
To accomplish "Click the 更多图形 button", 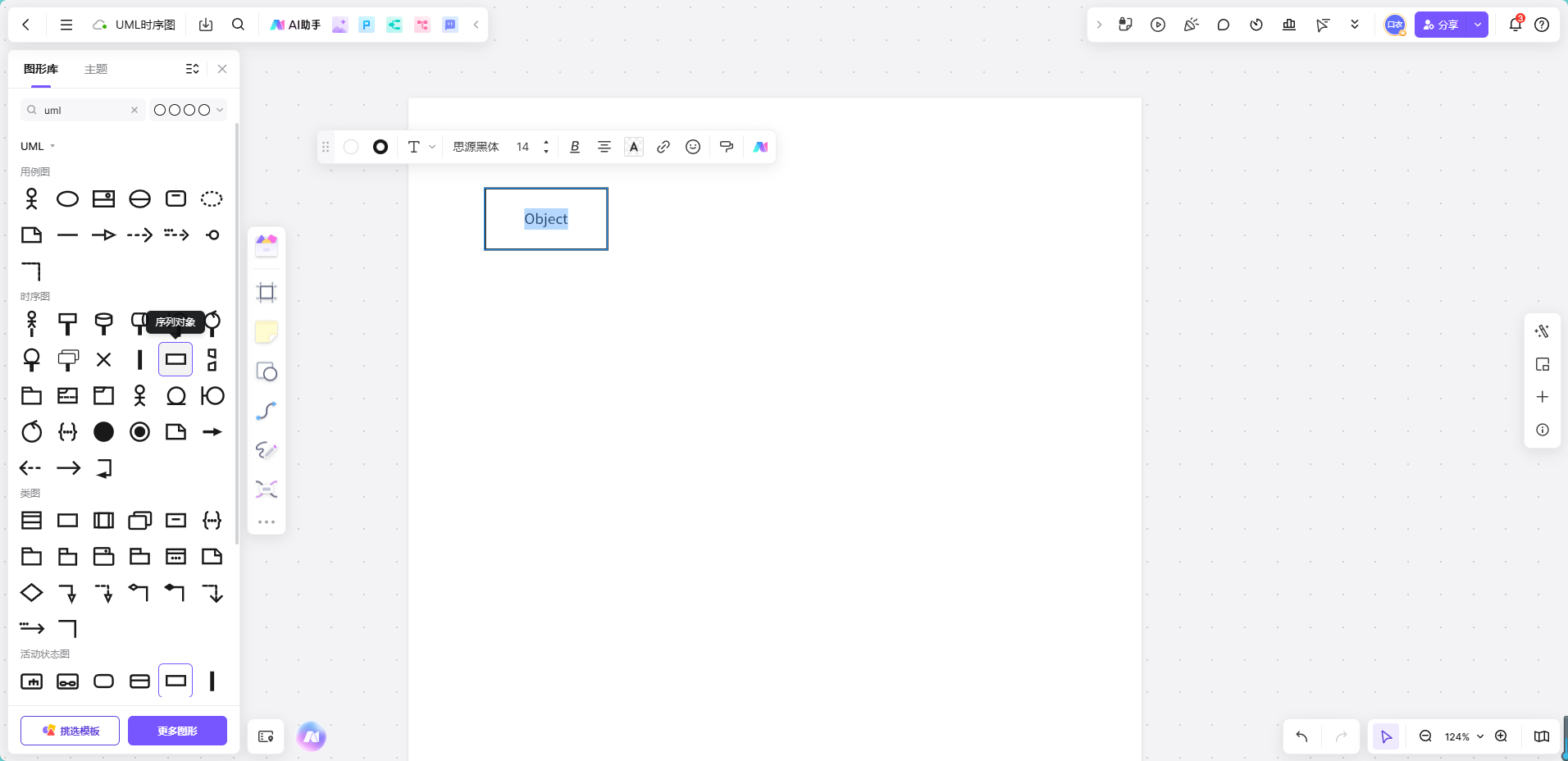I will click(177, 731).
